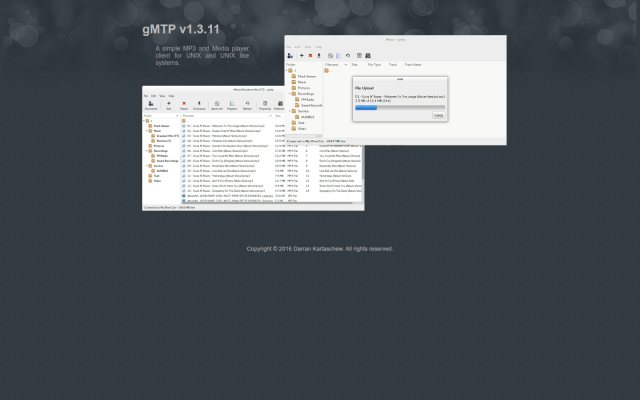640x400 pixels.
Task: Click Download icon in file-list window toolbar
Action: point(199,104)
